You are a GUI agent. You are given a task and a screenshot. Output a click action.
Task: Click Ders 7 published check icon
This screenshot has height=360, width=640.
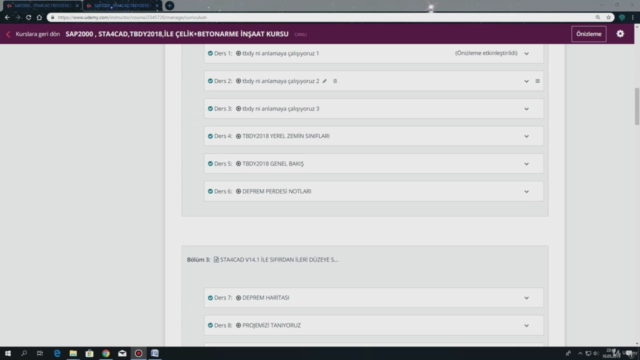(210, 298)
